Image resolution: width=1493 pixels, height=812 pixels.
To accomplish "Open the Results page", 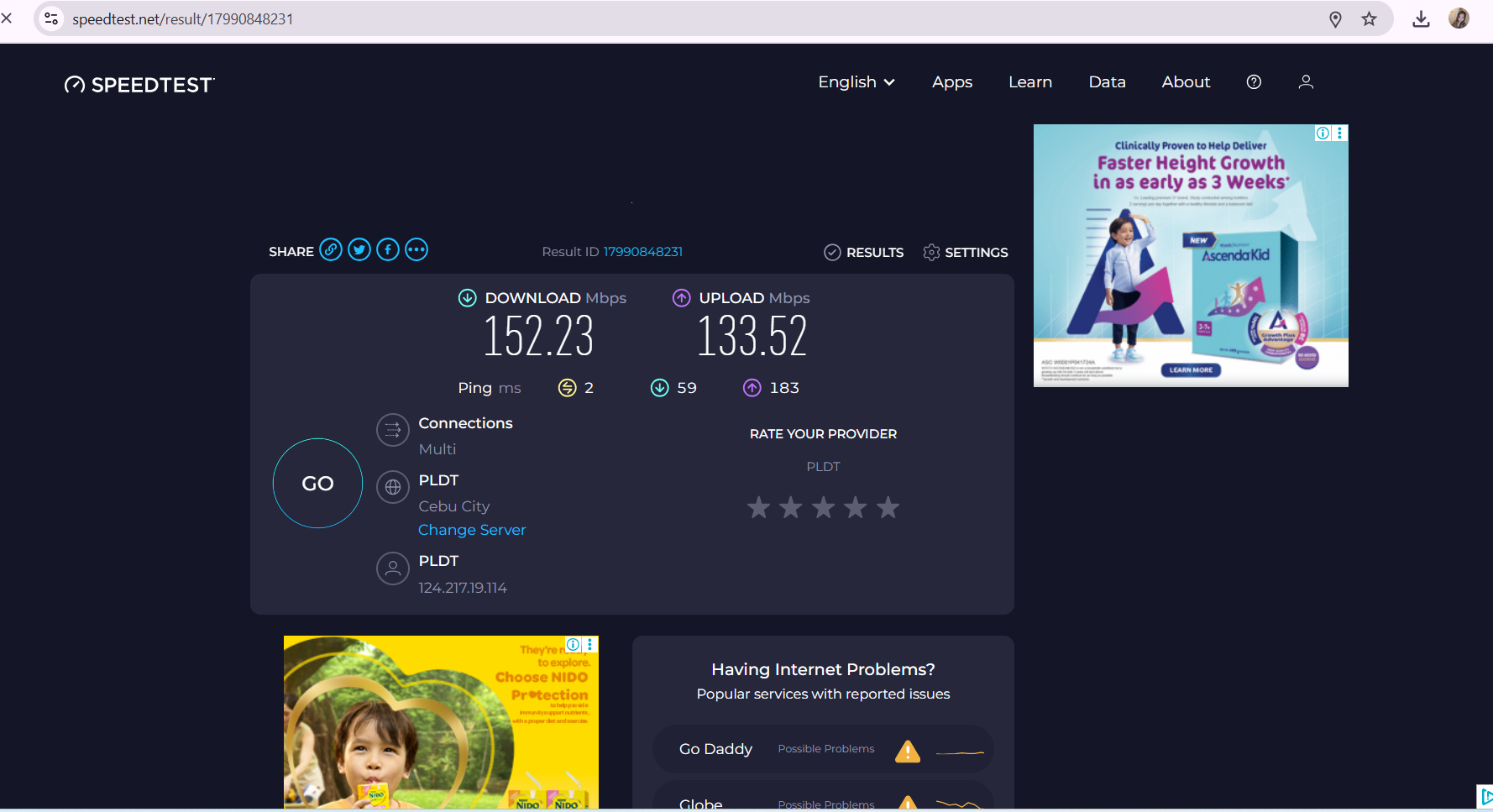I will point(864,252).
